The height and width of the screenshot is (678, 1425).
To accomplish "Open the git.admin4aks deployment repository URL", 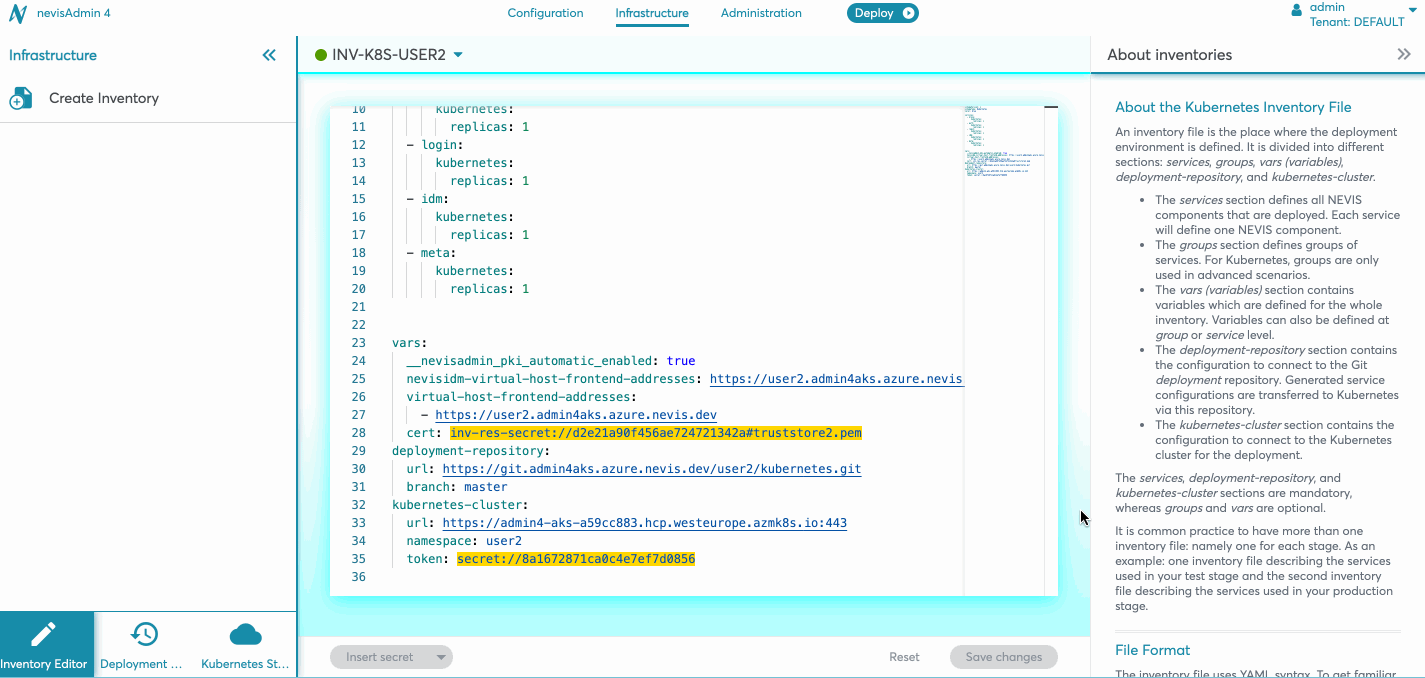I will tap(651, 469).
